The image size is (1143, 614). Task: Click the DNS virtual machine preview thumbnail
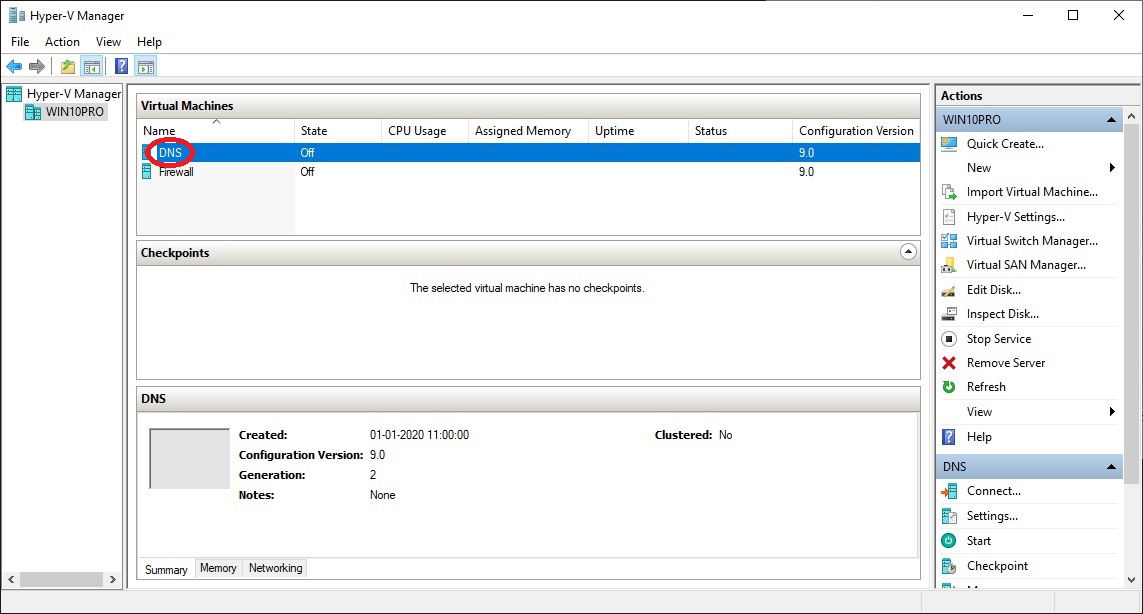(190, 459)
